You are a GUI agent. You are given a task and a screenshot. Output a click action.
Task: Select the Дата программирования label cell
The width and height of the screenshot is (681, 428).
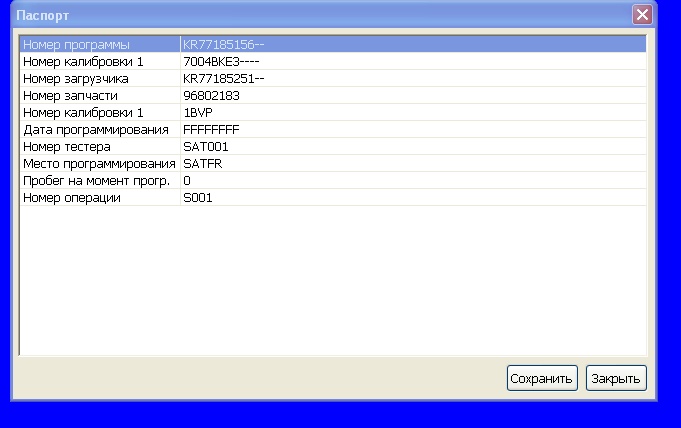point(95,130)
